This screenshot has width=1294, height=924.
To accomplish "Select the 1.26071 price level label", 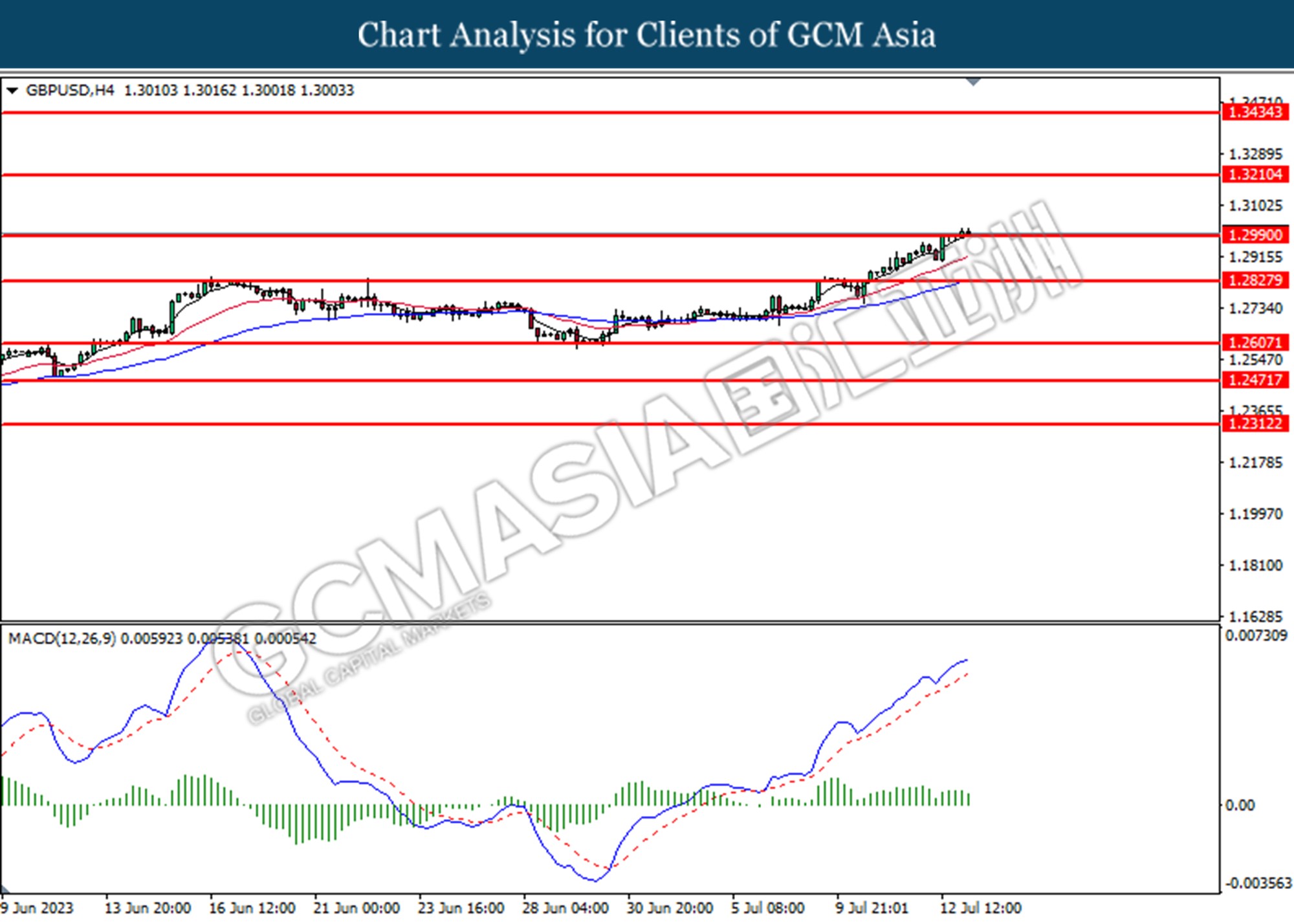I will [x=1255, y=342].
